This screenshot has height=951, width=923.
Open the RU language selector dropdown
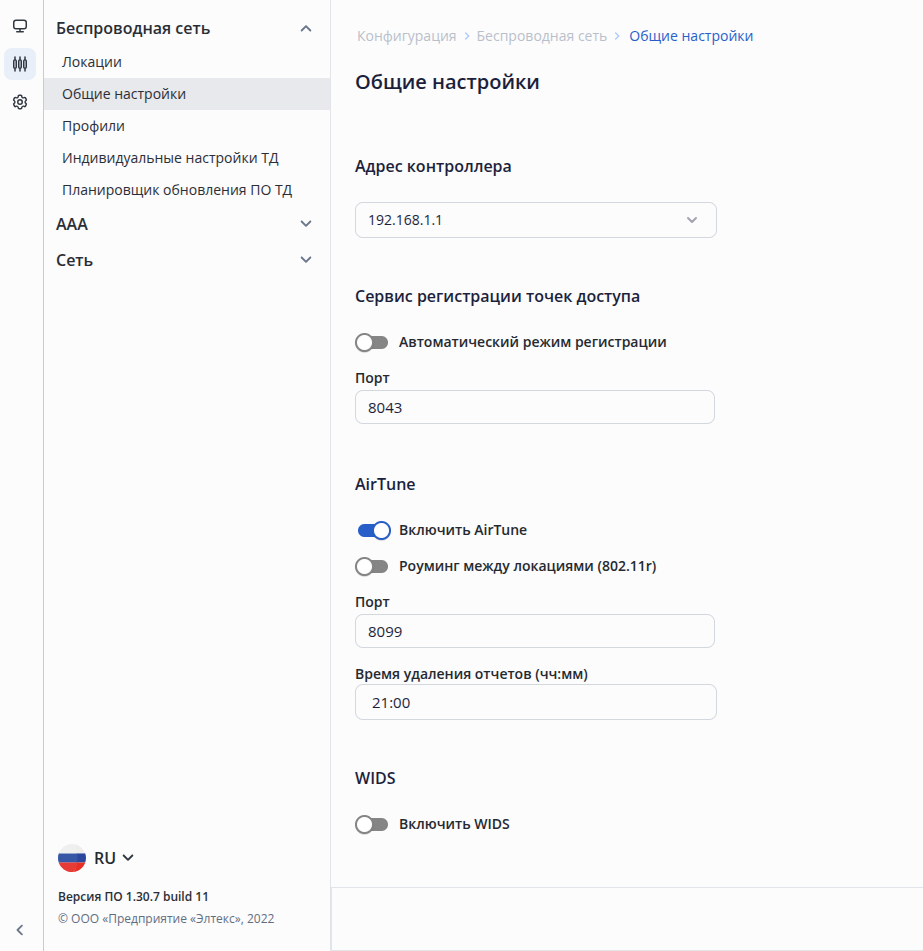point(114,858)
